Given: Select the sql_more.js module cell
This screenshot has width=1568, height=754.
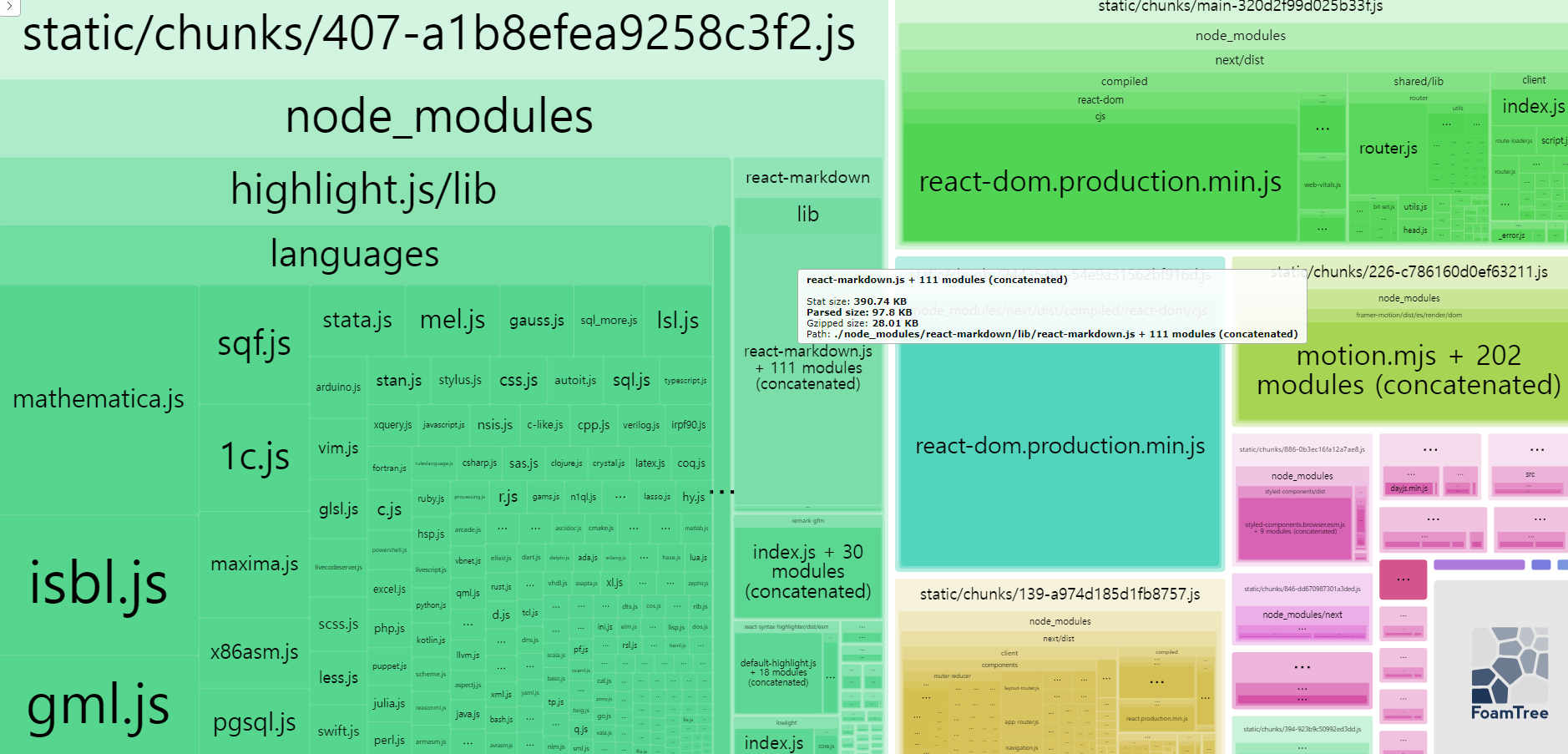Looking at the screenshot, I should click(609, 321).
